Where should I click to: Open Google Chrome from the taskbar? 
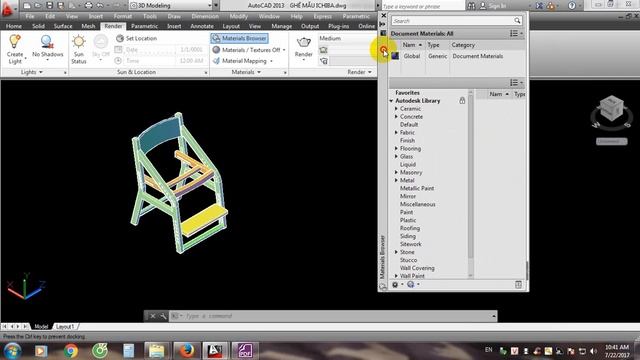[71, 351]
